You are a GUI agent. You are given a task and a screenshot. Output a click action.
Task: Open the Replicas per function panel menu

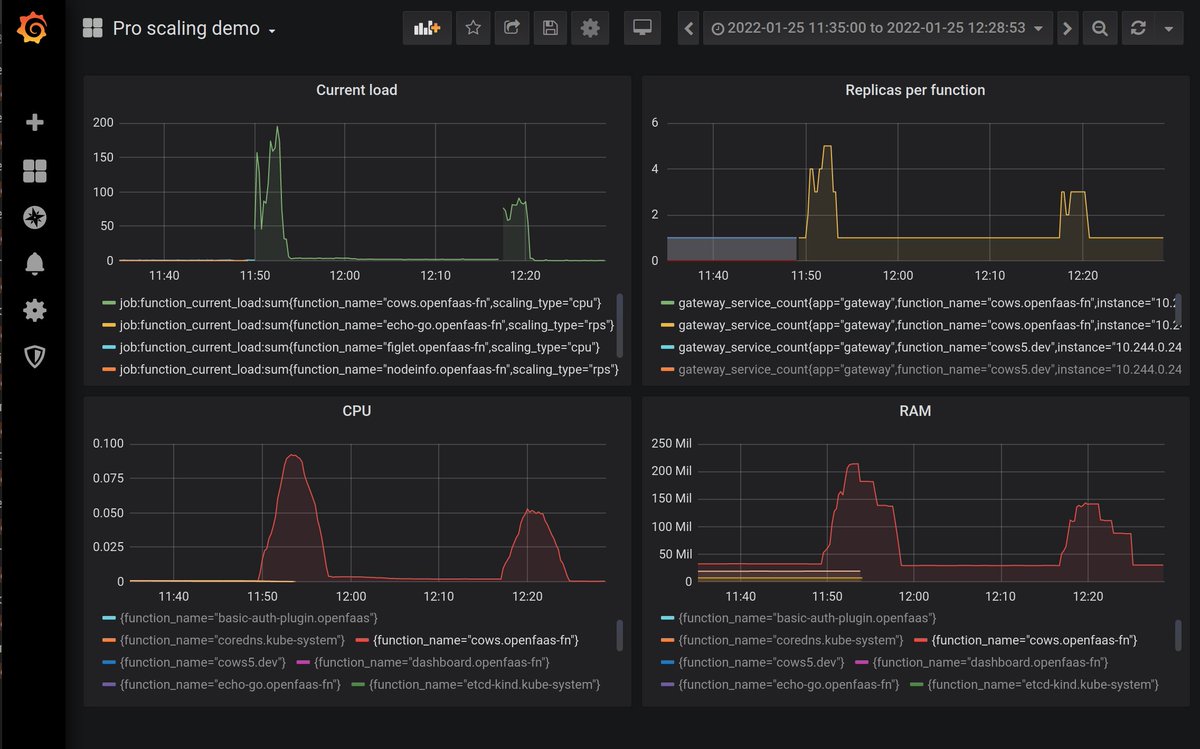915,90
